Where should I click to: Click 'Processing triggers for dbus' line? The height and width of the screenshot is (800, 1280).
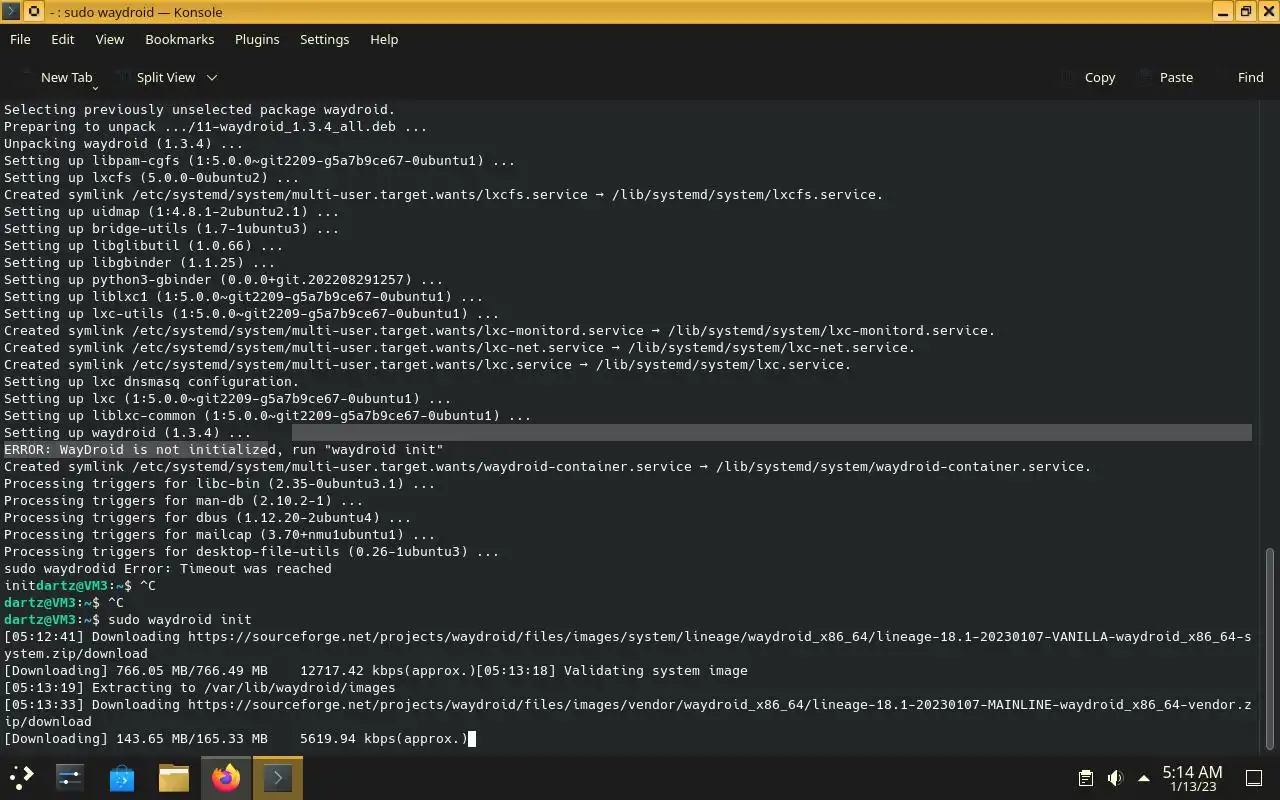click(x=208, y=517)
